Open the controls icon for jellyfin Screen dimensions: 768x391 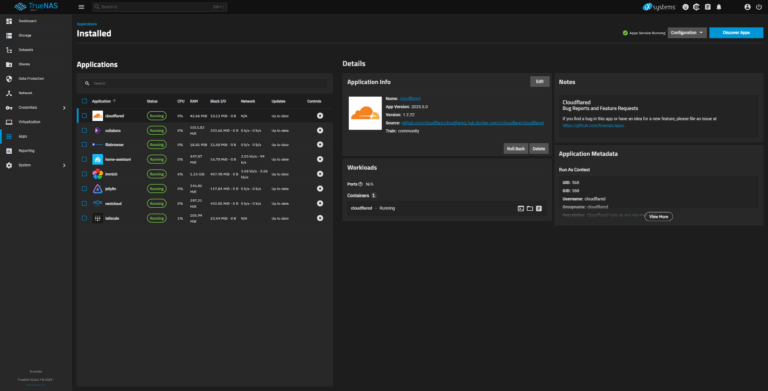[320, 189]
